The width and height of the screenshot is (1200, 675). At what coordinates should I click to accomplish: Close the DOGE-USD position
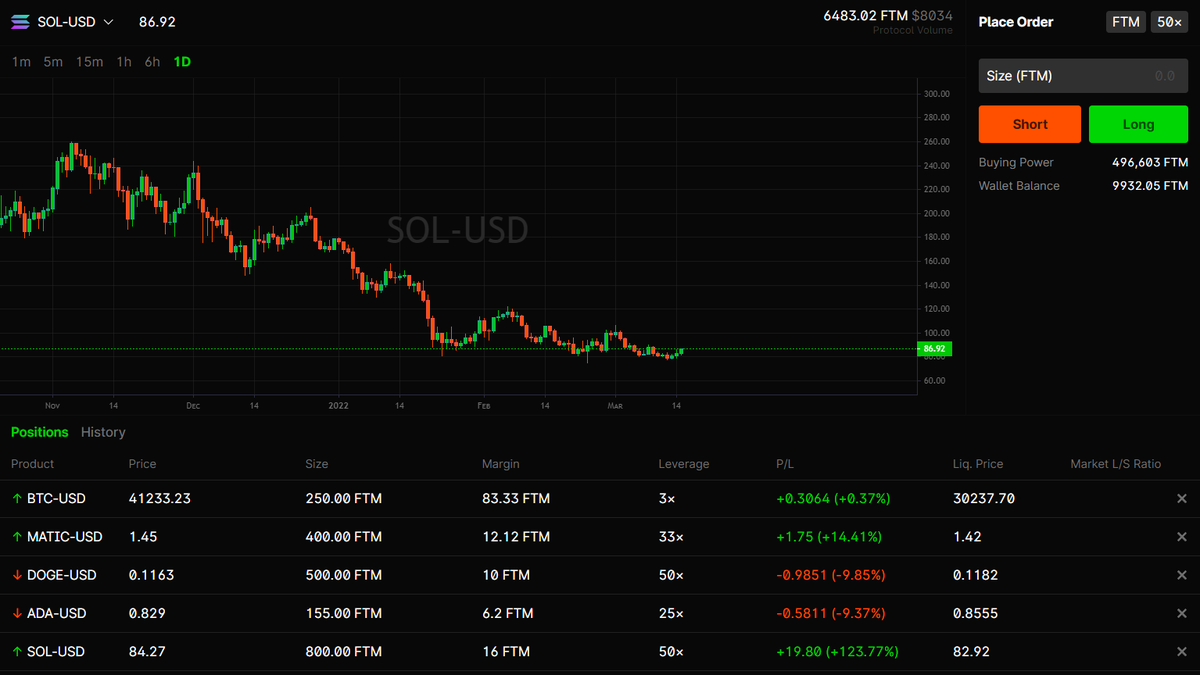coord(1181,575)
